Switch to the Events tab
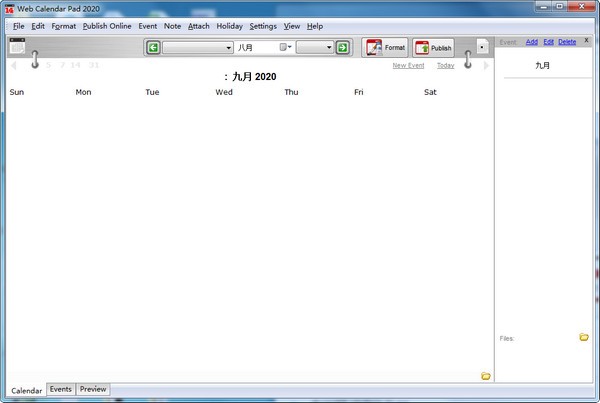600x403 pixels. click(61, 389)
